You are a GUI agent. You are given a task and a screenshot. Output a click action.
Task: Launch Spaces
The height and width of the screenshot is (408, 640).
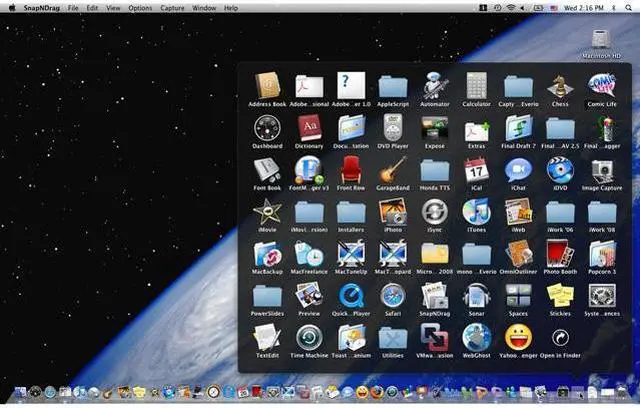(518, 295)
